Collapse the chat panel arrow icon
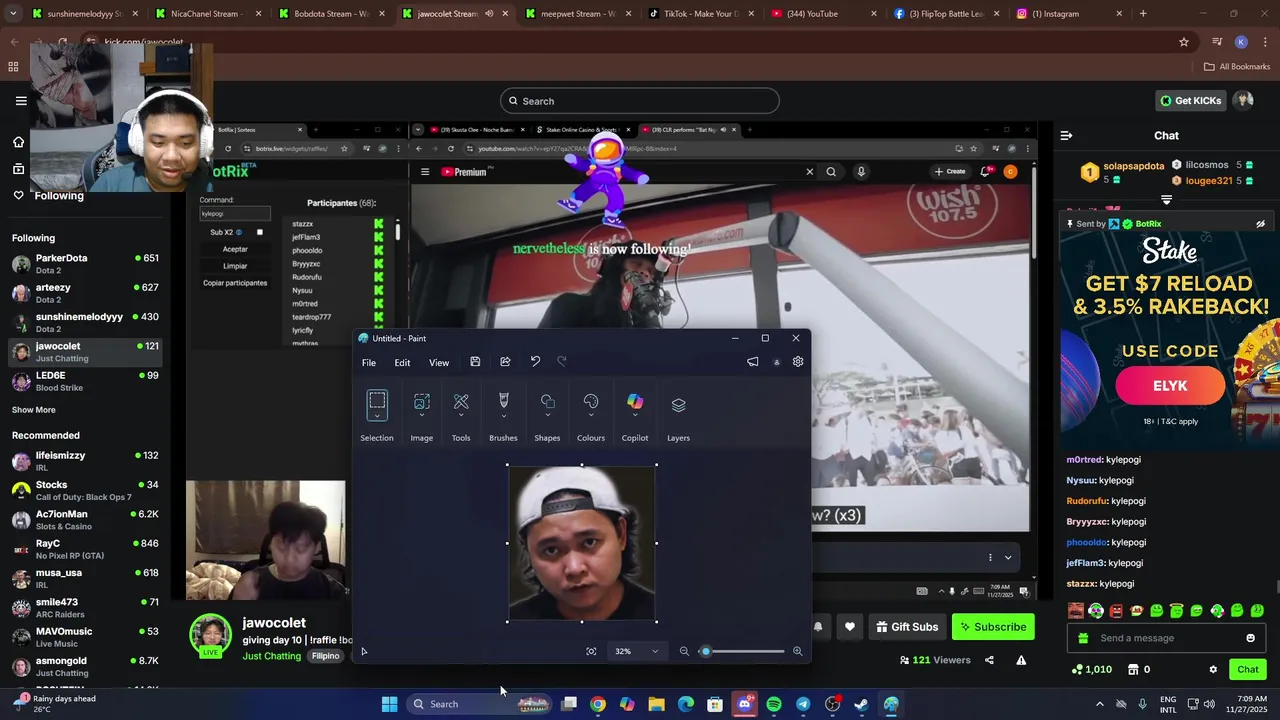 (1066, 135)
